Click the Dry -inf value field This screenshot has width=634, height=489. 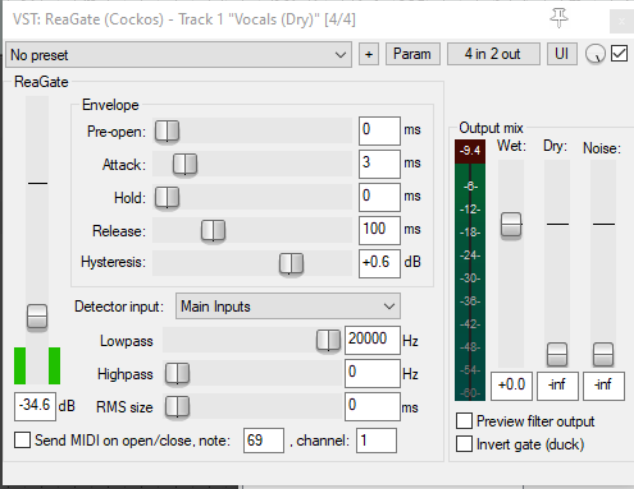558,386
